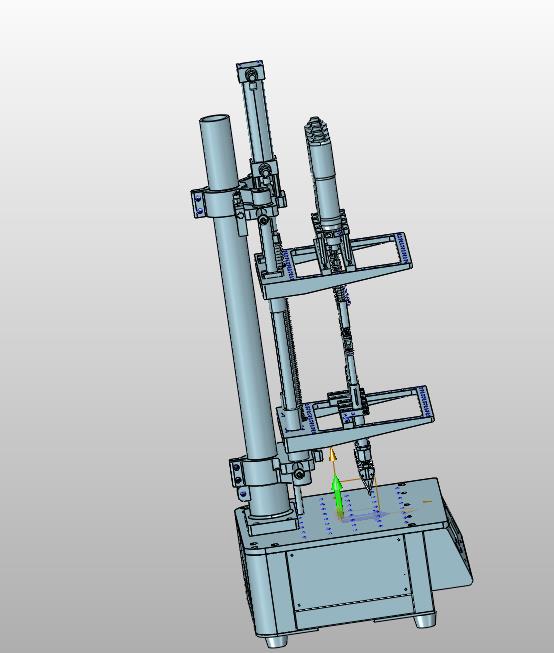
Task: Select the upper triangular bracket arm
Action: tap(333, 267)
